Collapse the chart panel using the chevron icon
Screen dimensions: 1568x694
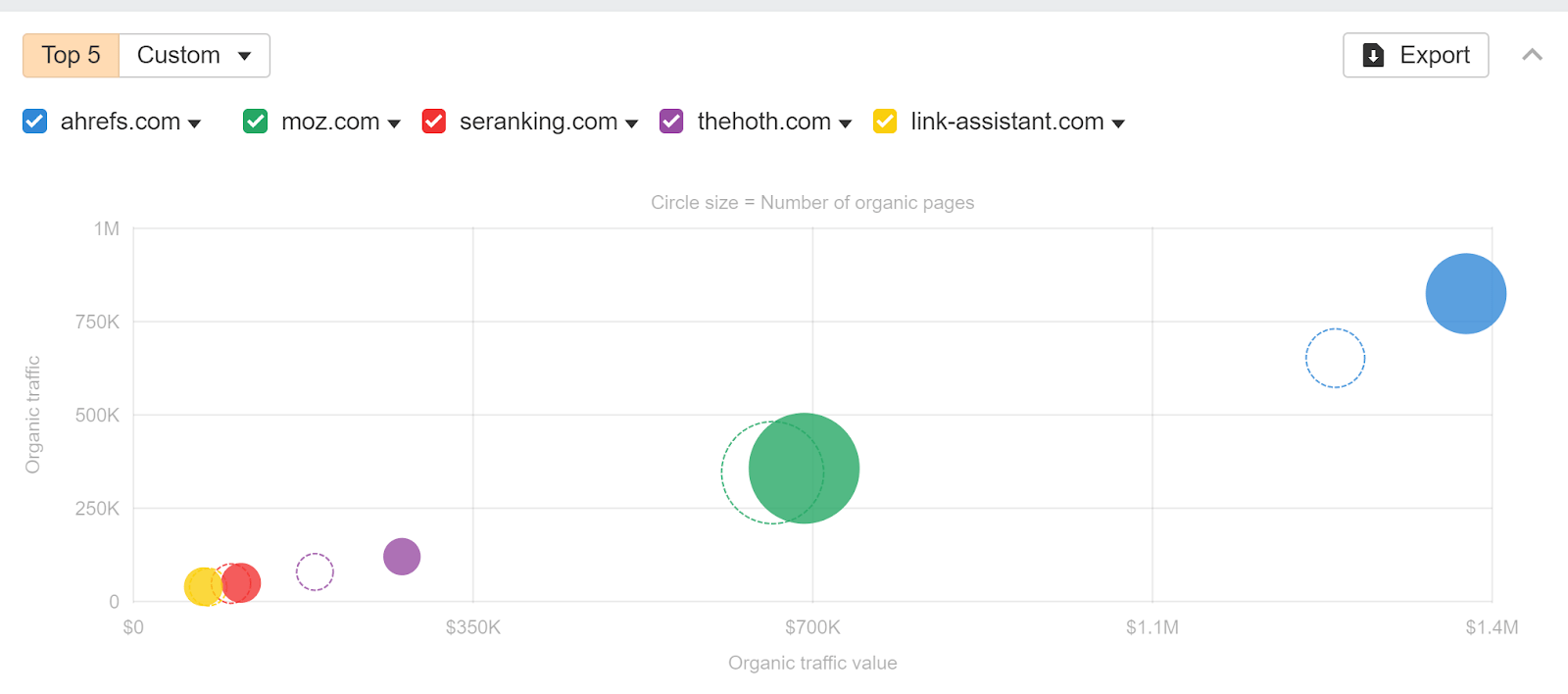[x=1531, y=55]
